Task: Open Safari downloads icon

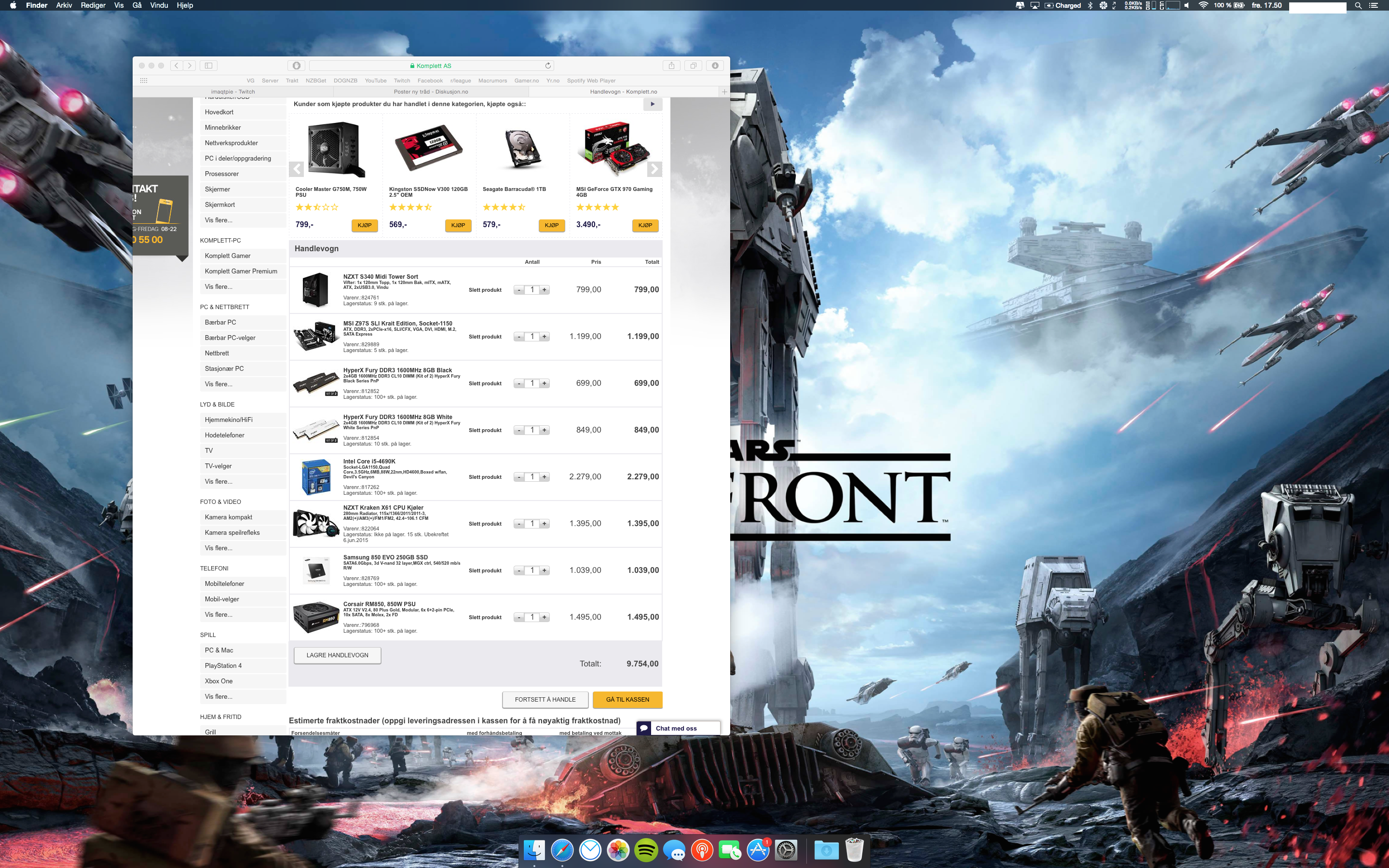Action: [x=715, y=66]
